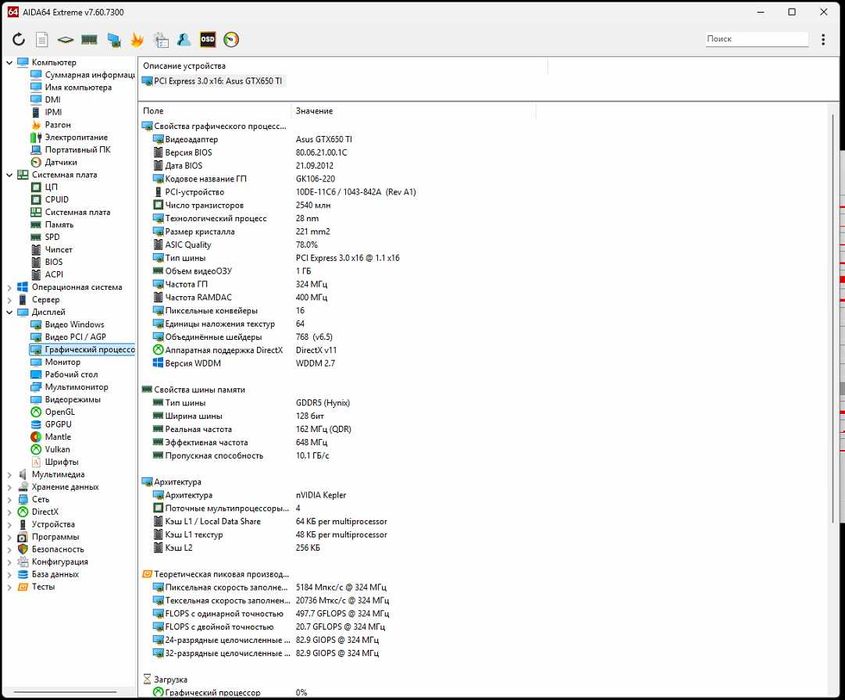Expand the Сеть tree node
The height and width of the screenshot is (700, 845).
(9, 500)
